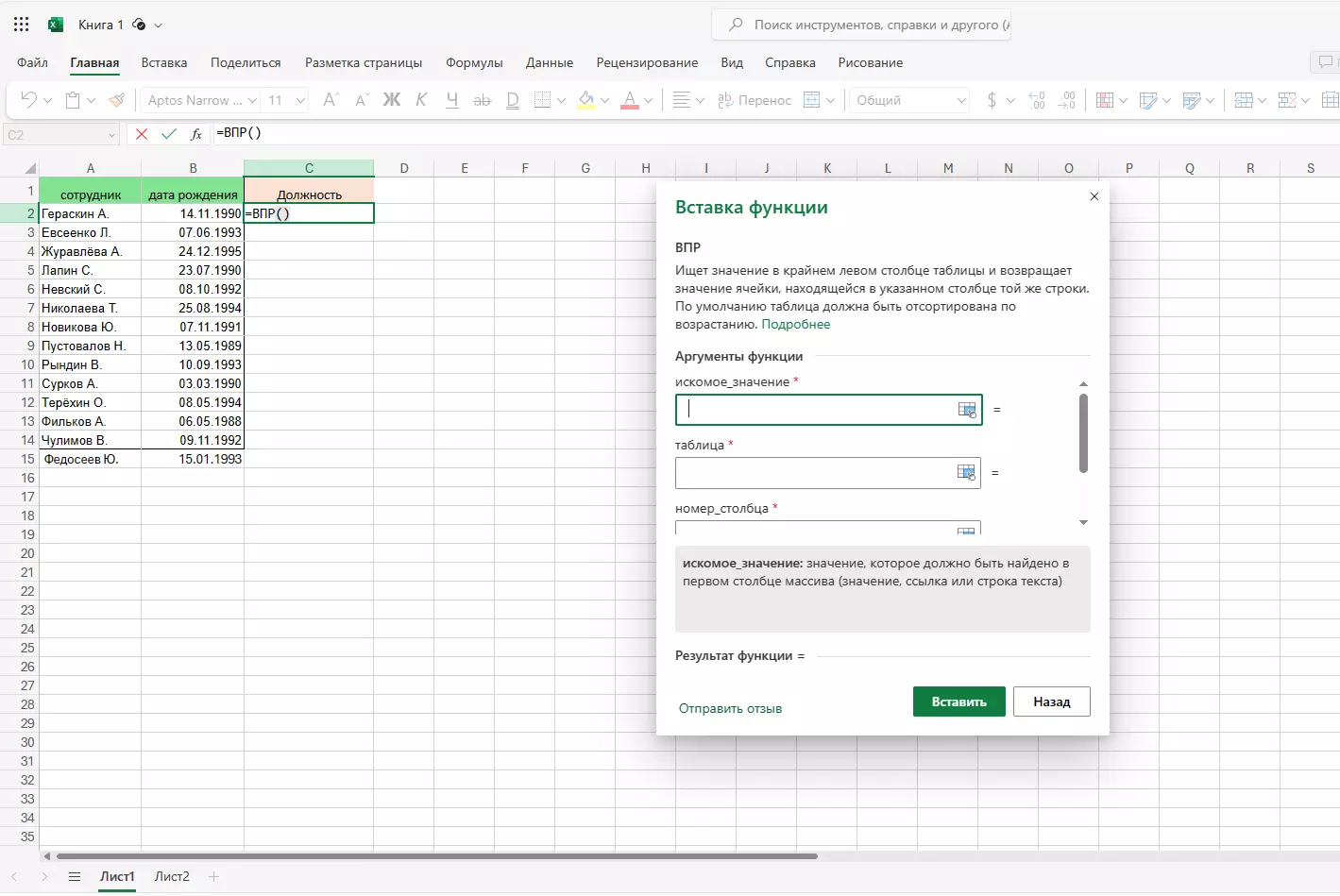
Task: Expand the Общий number format dropdown
Action: 961,100
